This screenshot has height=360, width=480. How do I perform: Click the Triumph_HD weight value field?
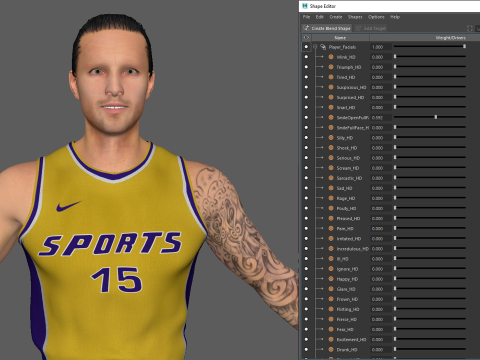381,67
